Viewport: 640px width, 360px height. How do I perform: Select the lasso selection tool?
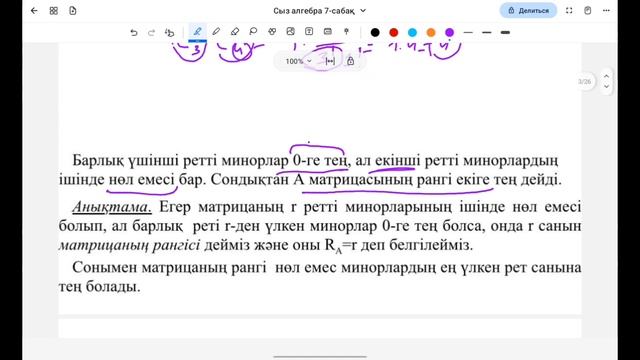[253, 31]
